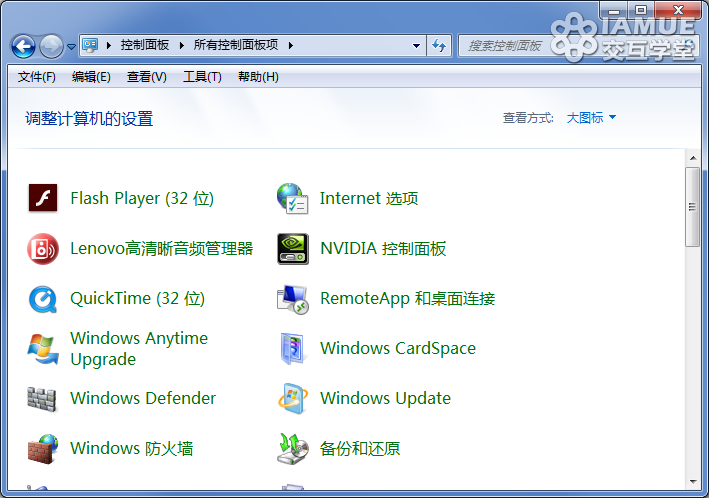Expand the address bar history dropdown
709x498 pixels.
[416, 45]
